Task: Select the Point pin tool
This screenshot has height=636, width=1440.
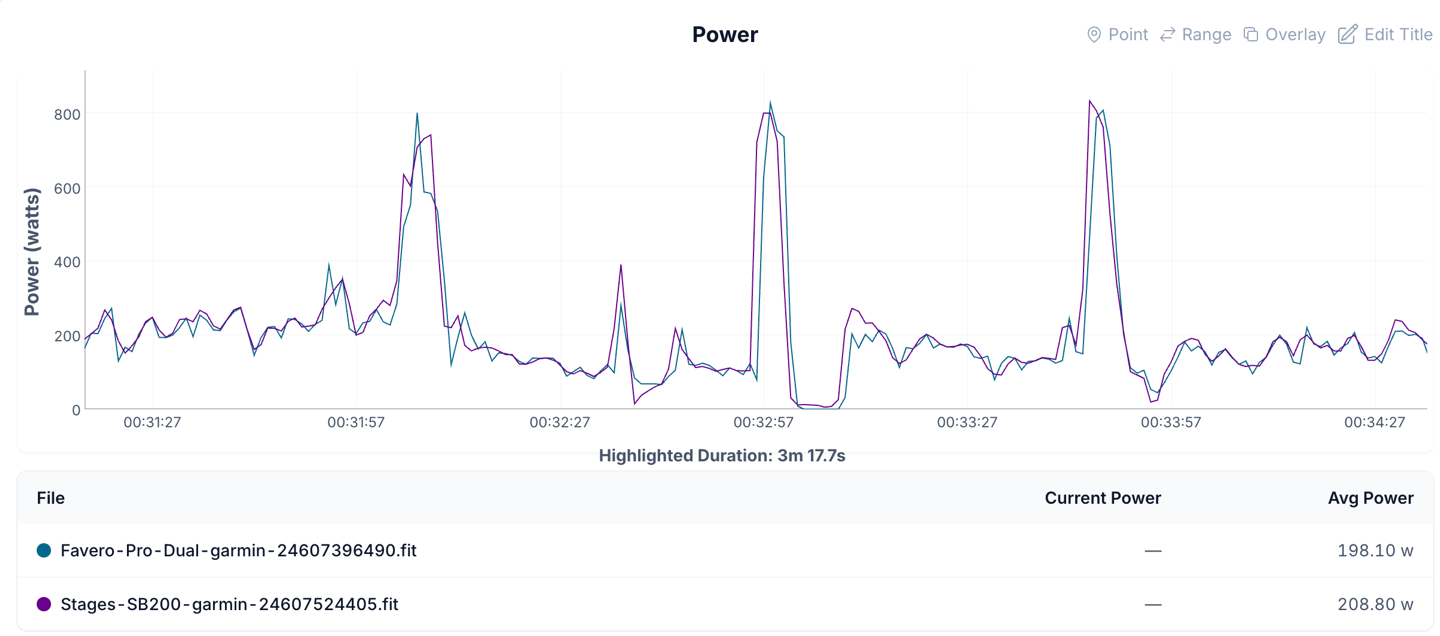Action: tap(1117, 35)
